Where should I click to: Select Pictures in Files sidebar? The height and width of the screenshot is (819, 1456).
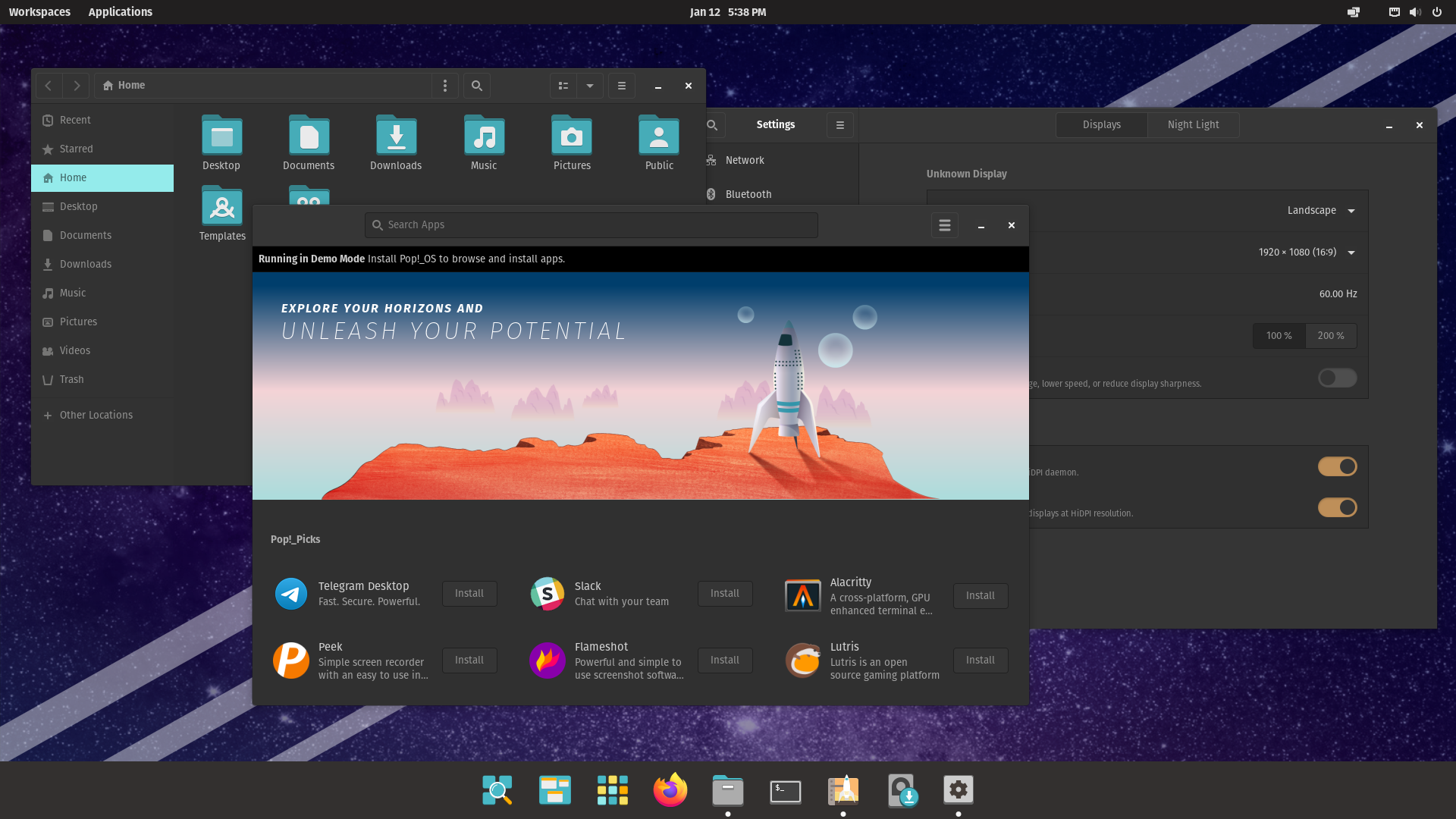pos(102,322)
